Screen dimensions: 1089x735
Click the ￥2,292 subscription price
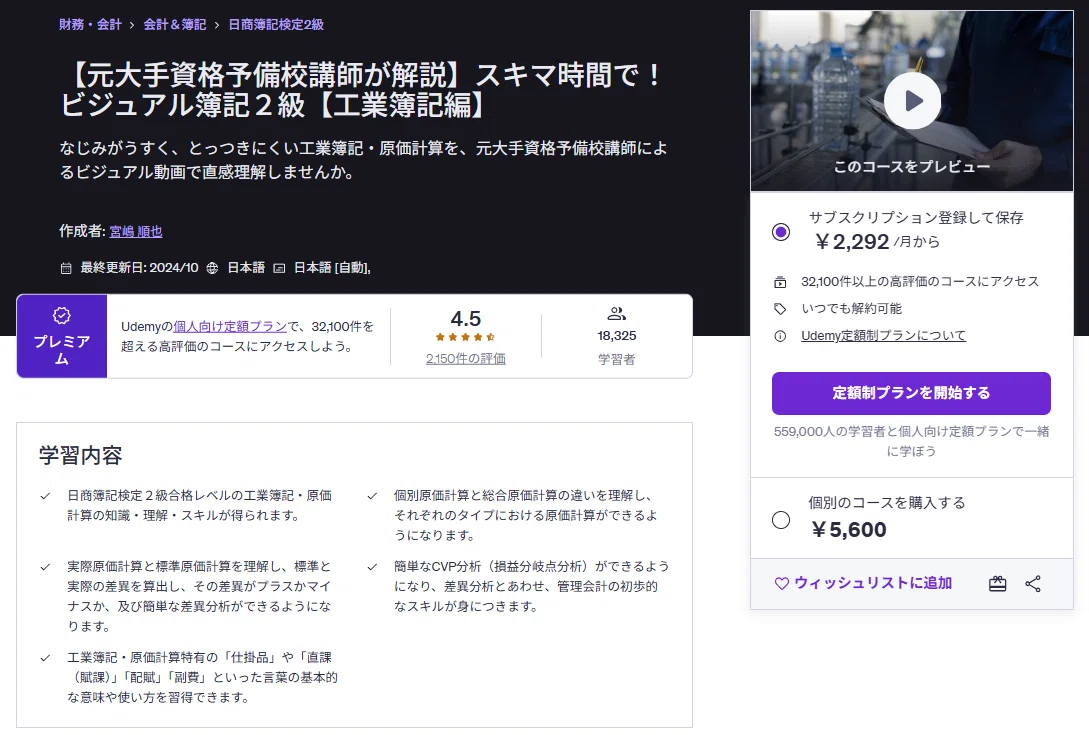[x=852, y=242]
